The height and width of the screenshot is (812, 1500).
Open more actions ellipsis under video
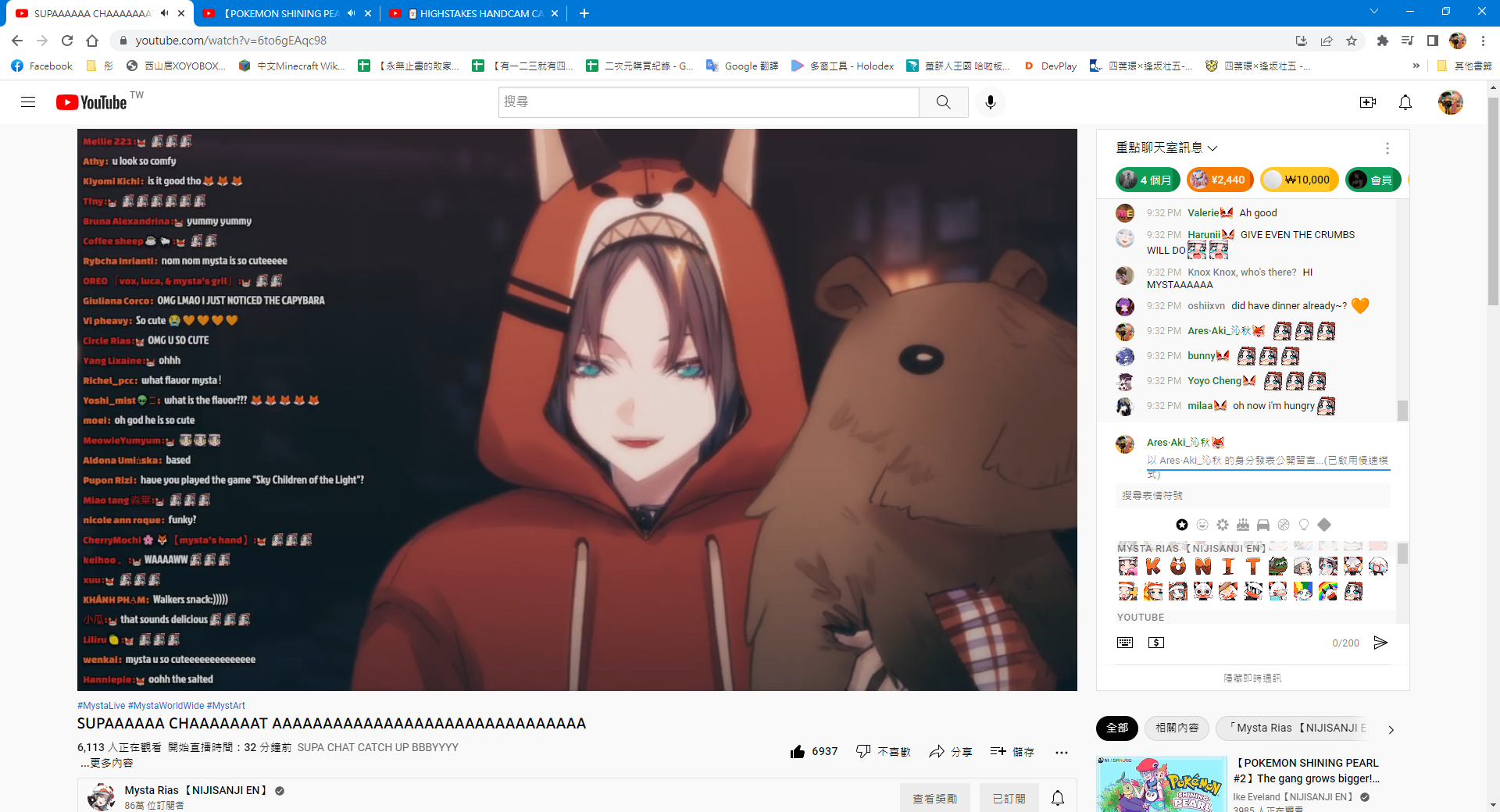pyautogui.click(x=1061, y=753)
